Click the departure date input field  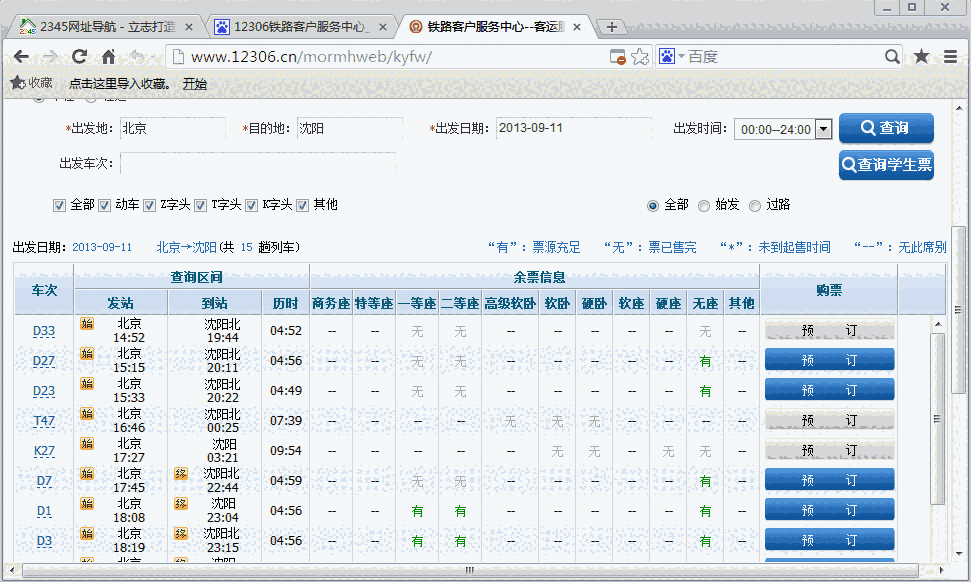tap(555, 129)
